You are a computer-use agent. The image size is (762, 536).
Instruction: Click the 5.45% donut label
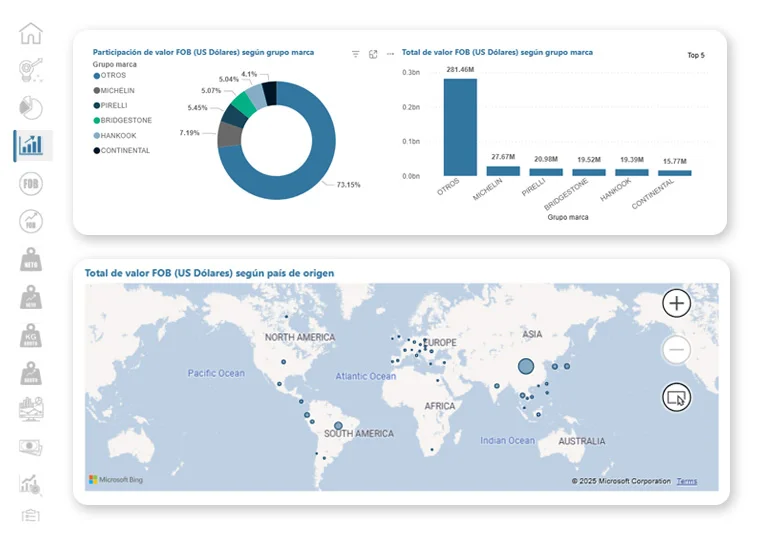197,107
